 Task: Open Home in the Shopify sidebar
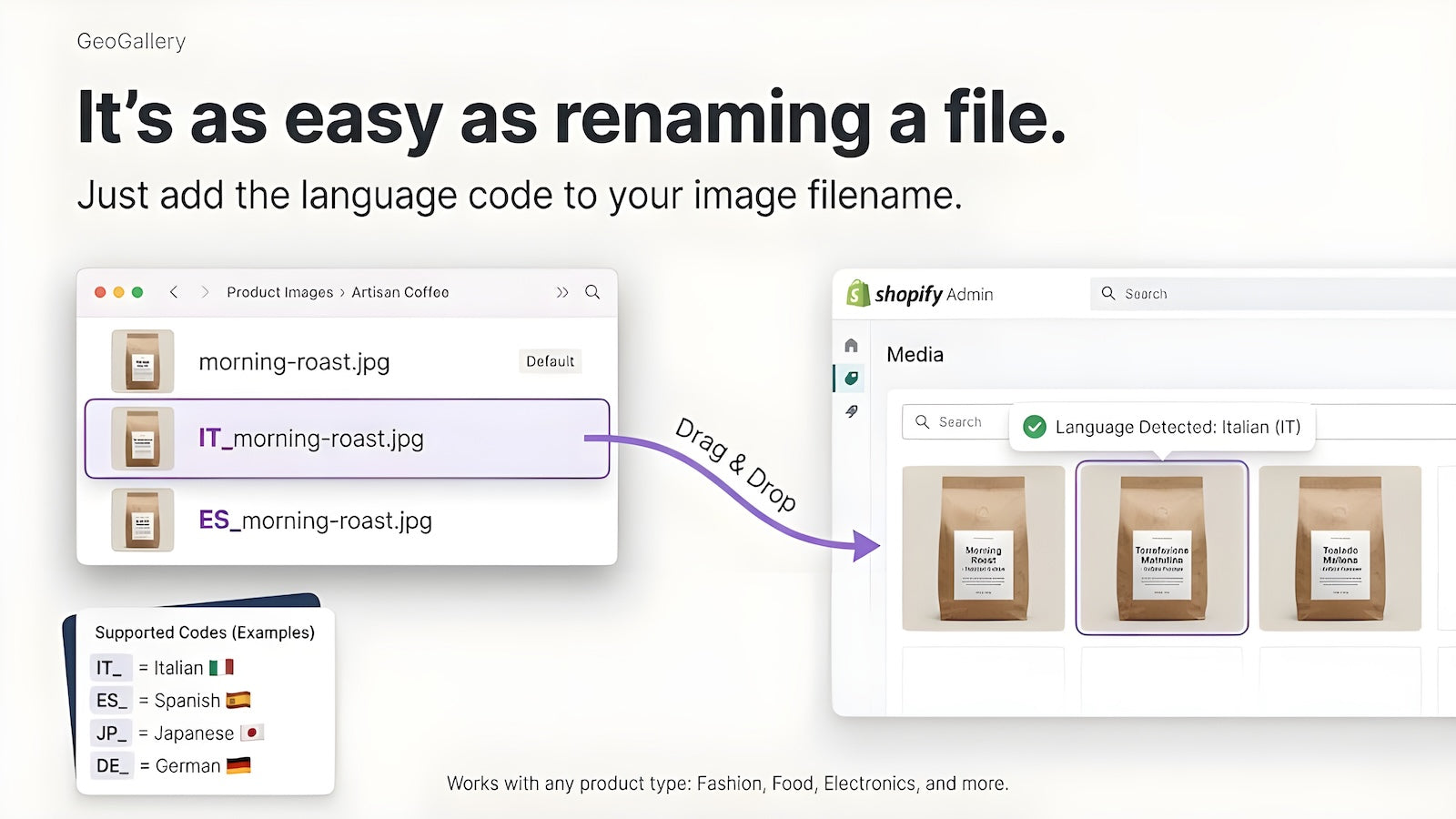851,346
